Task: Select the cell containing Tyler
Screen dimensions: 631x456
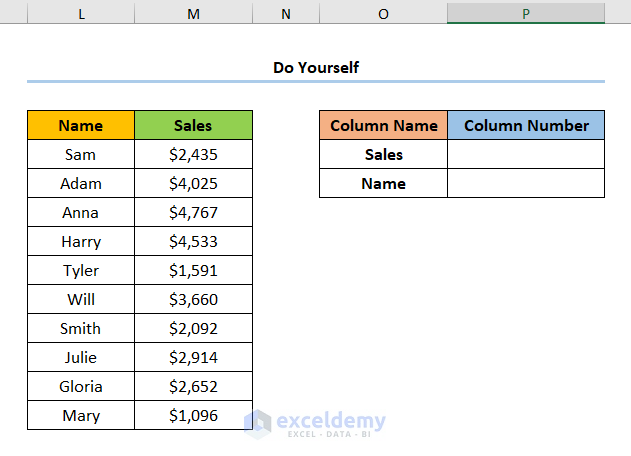Action: pos(80,270)
